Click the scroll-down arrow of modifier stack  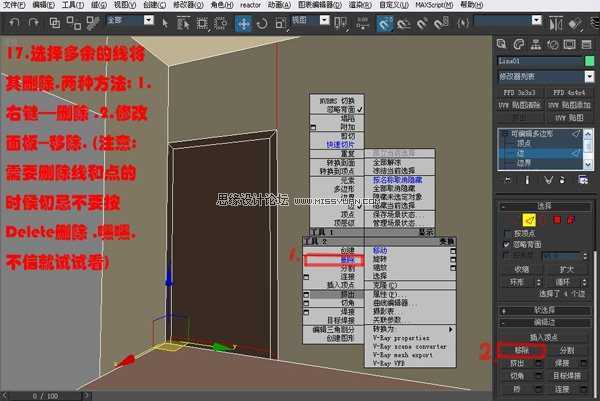588,165
